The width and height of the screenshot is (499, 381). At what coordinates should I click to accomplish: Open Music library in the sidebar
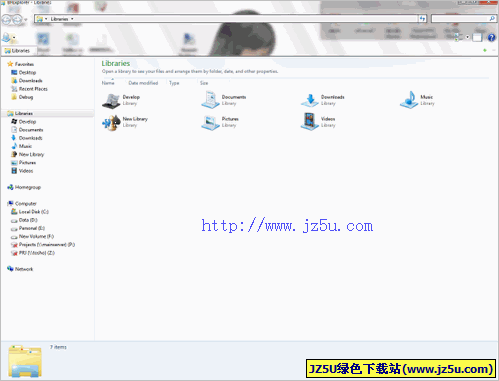click(25, 146)
